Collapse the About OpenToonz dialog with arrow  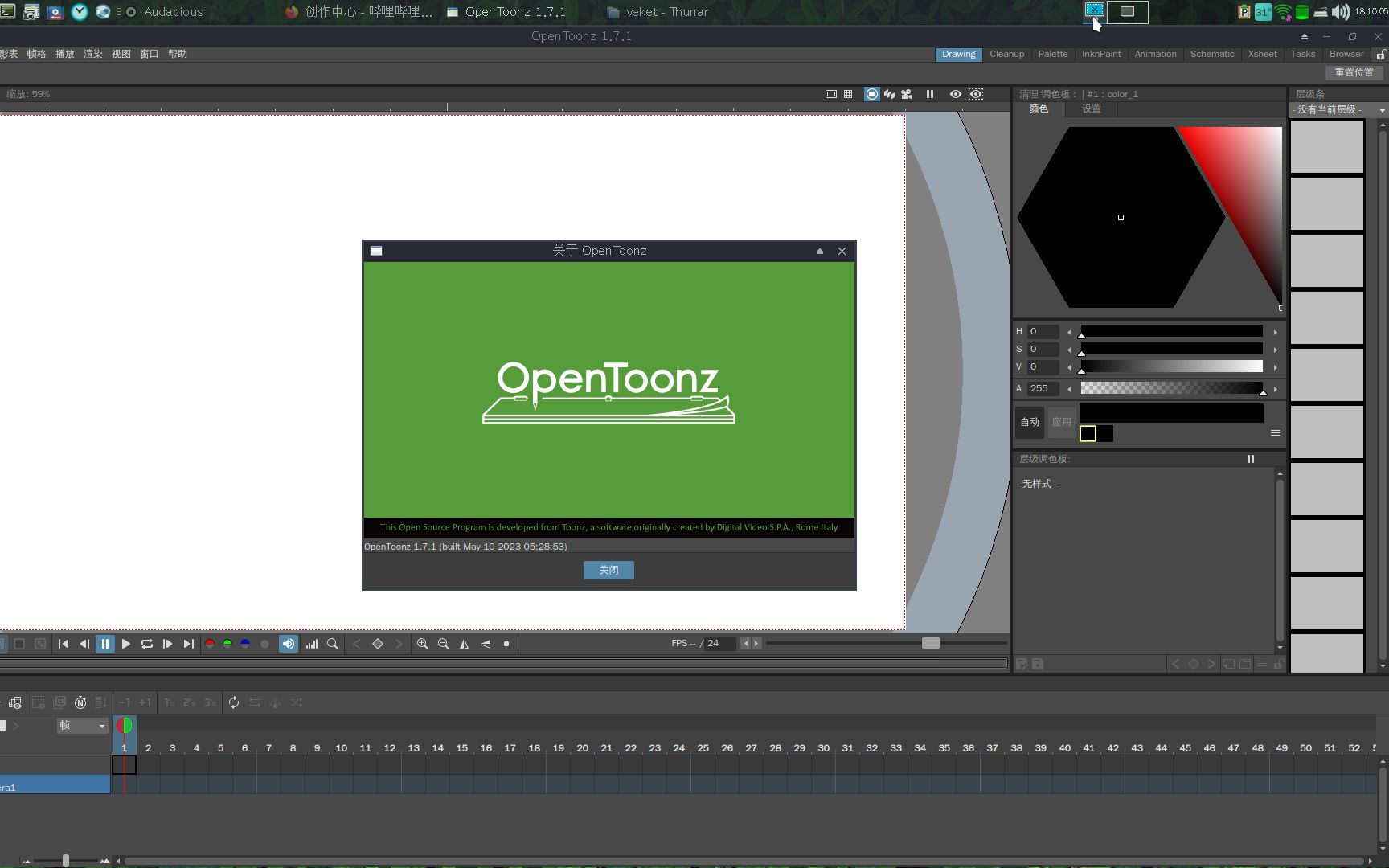(820, 251)
